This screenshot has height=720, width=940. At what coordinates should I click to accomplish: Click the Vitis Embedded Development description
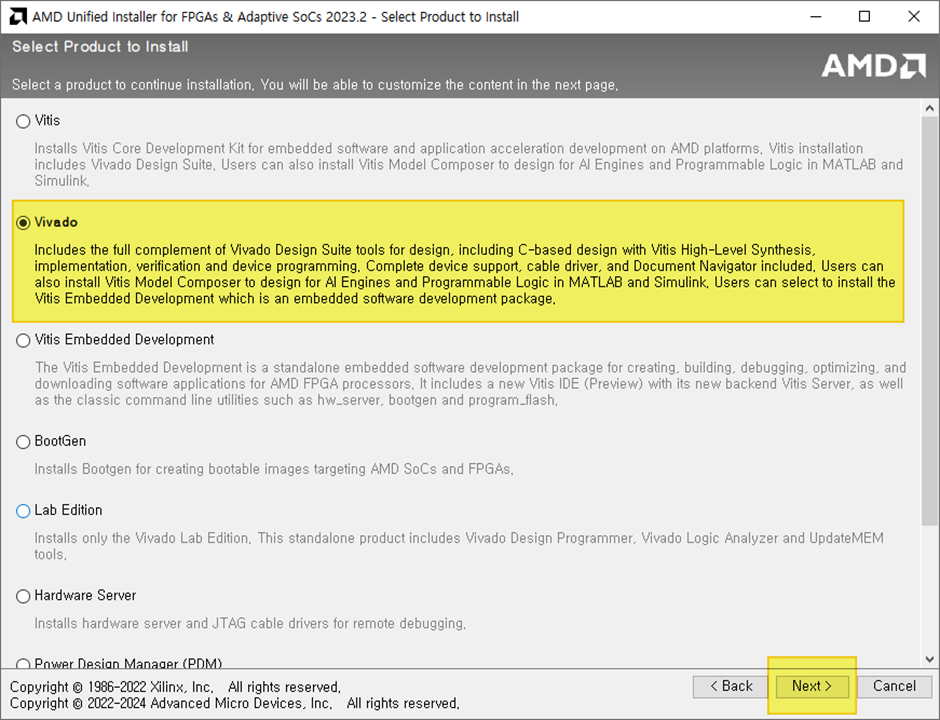click(x=471, y=384)
